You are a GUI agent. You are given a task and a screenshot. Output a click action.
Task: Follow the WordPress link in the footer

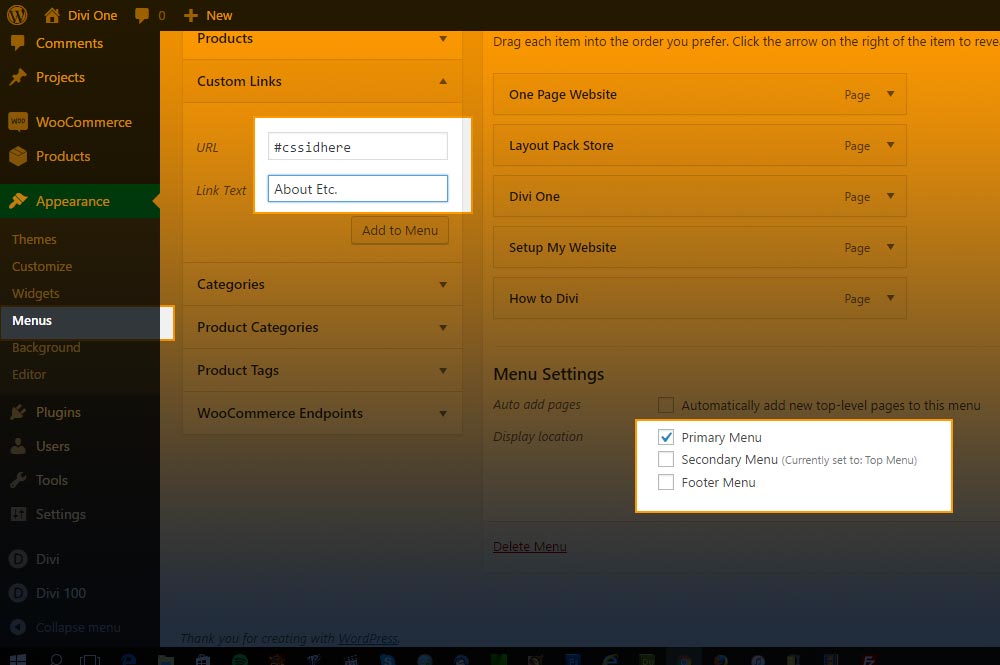click(367, 638)
